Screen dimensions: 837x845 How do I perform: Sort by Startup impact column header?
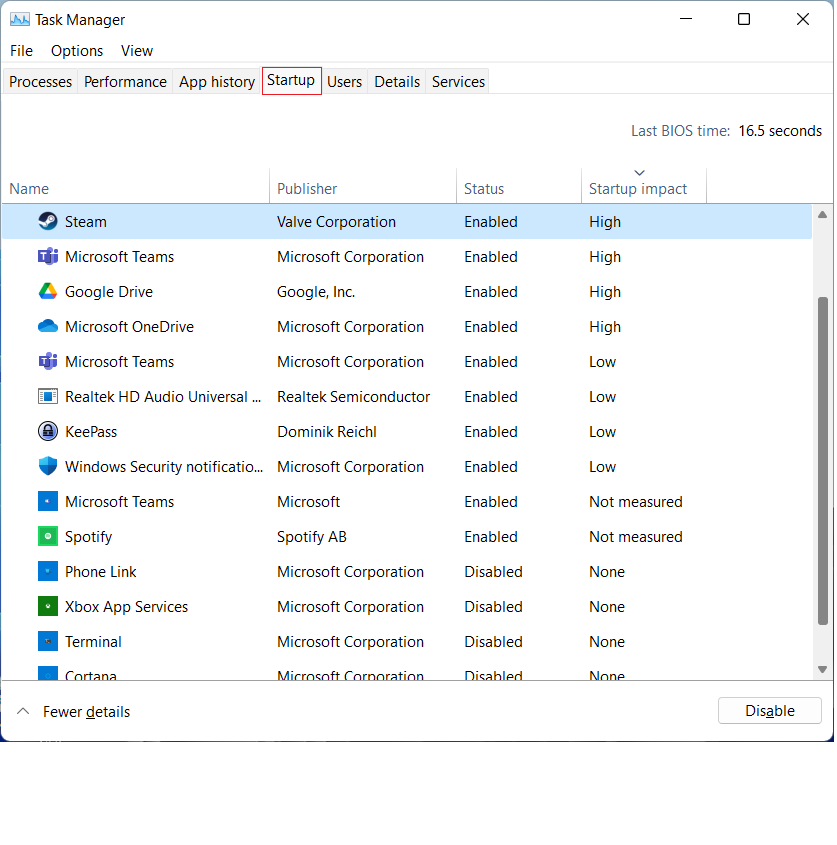point(638,189)
